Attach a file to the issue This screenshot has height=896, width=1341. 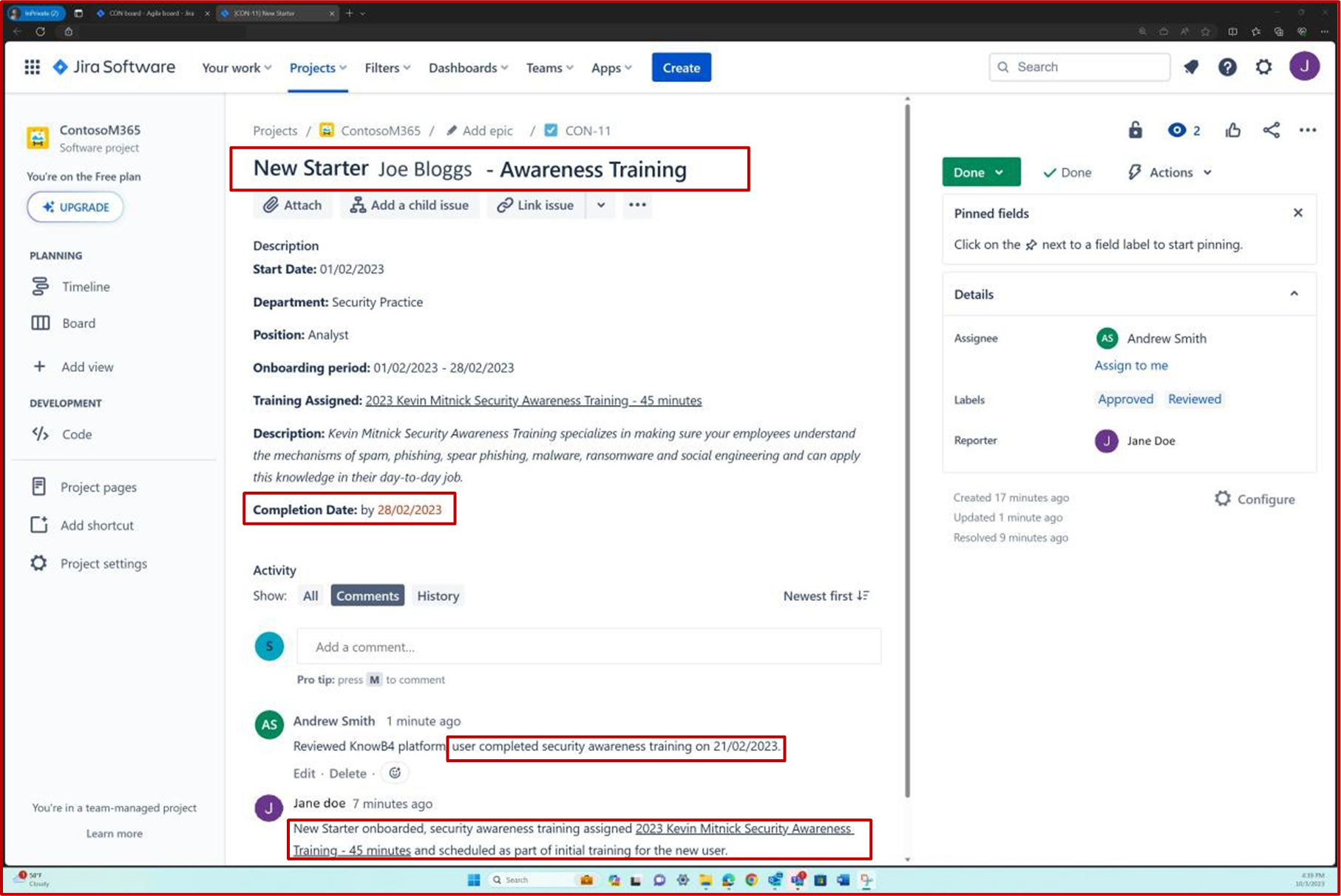292,205
